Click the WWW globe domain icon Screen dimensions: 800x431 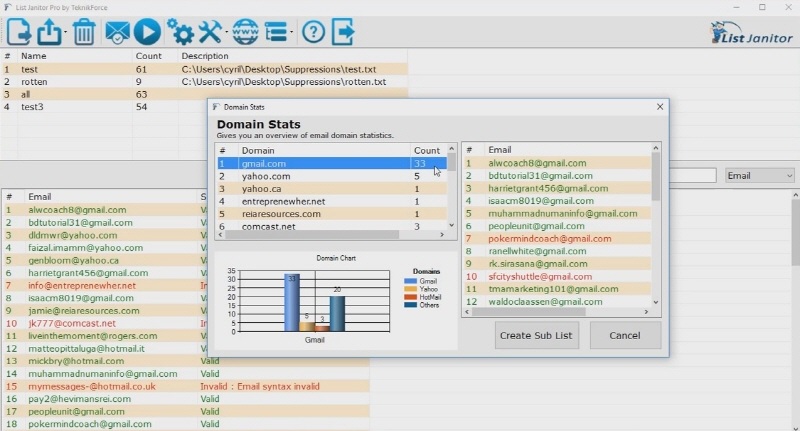pos(245,32)
